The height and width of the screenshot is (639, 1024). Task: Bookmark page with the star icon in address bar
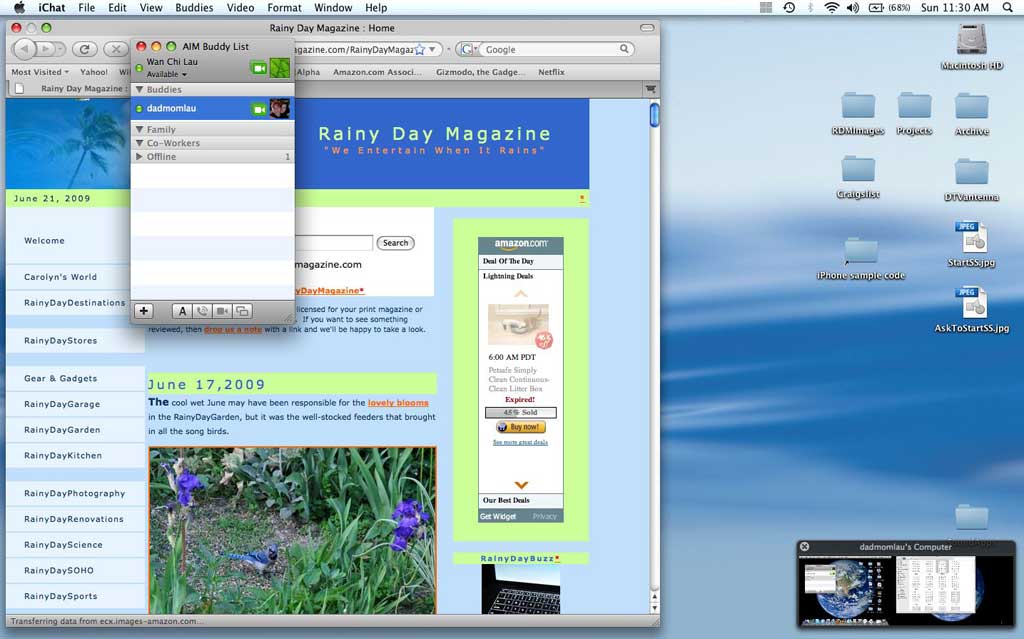click(x=420, y=50)
